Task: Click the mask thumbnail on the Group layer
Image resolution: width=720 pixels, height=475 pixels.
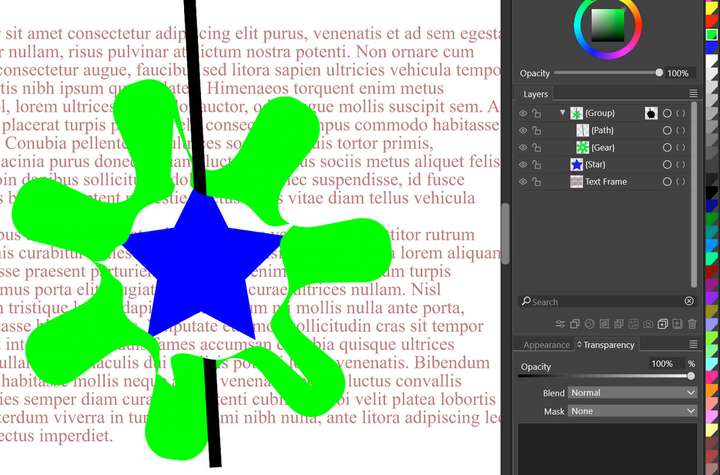Action: pos(650,114)
